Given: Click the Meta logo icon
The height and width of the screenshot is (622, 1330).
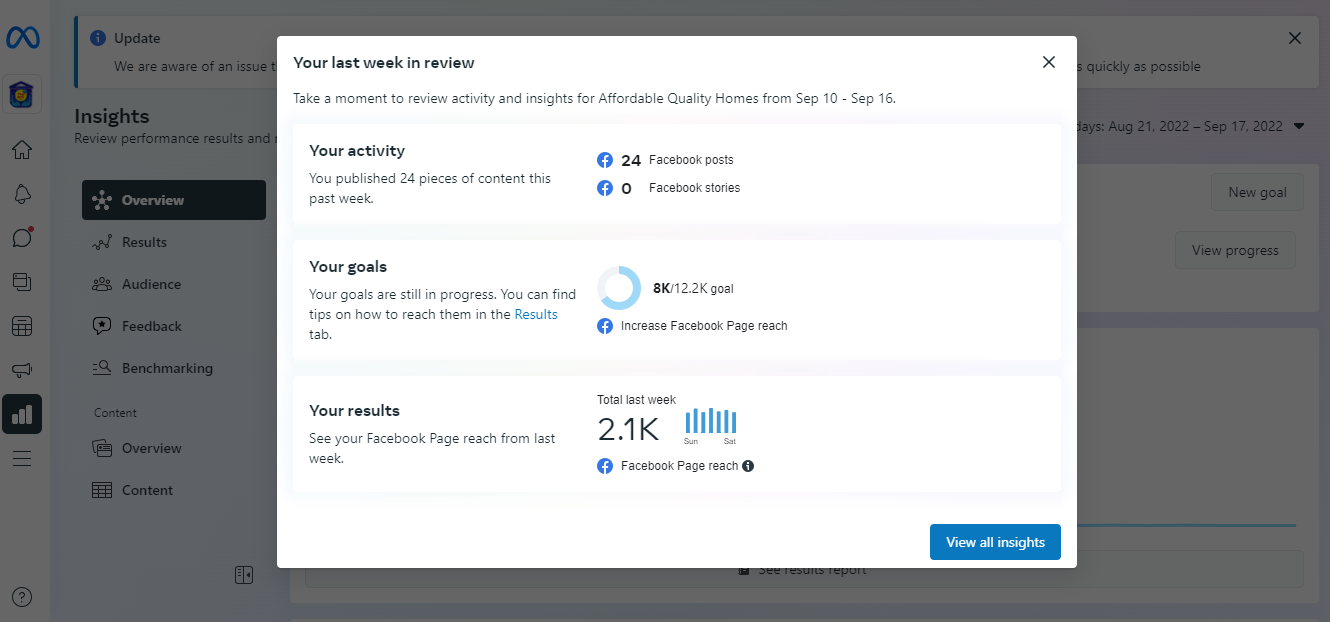Looking at the screenshot, I should [x=21, y=38].
